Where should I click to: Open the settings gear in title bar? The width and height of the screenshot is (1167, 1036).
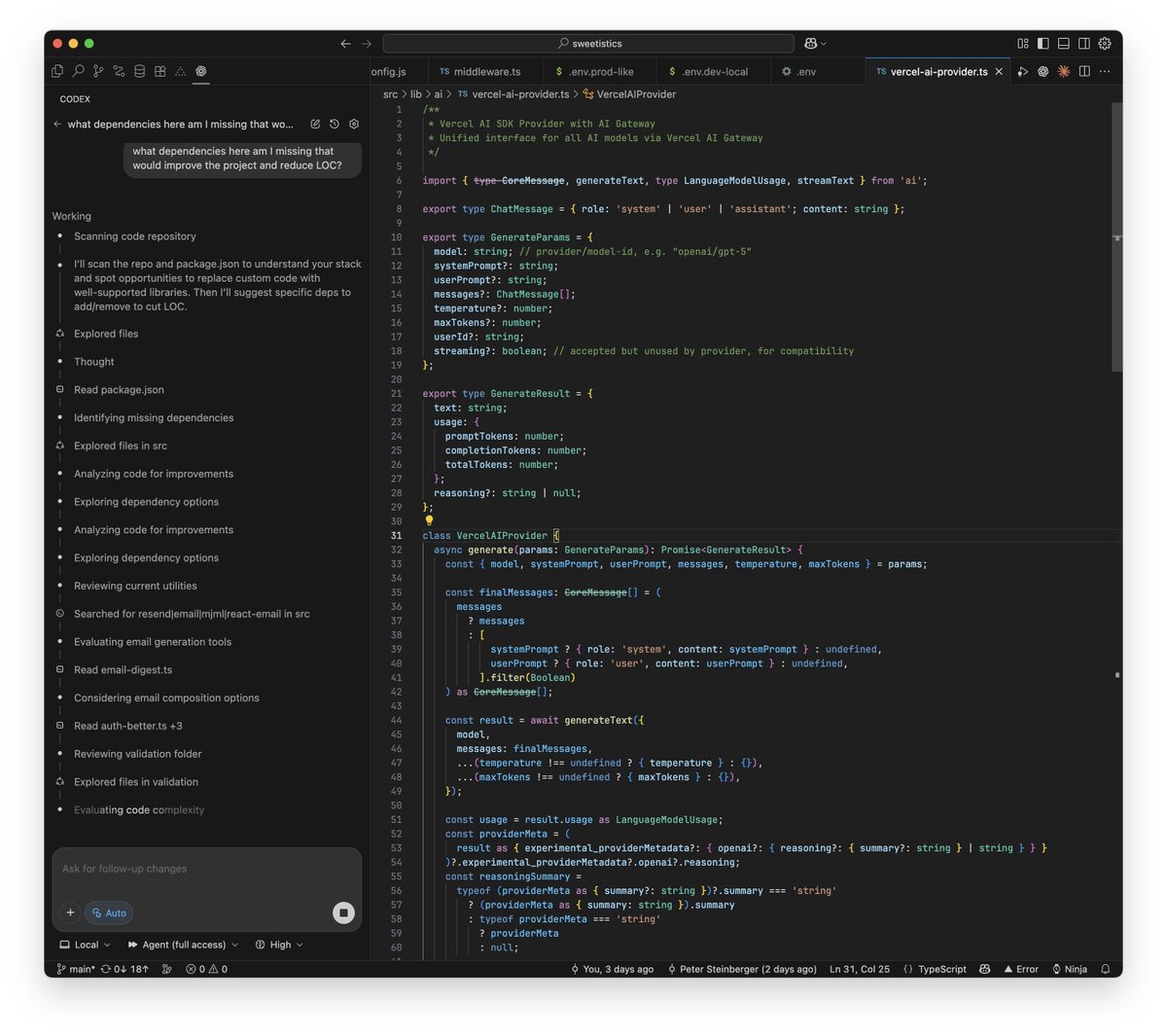tap(1105, 44)
